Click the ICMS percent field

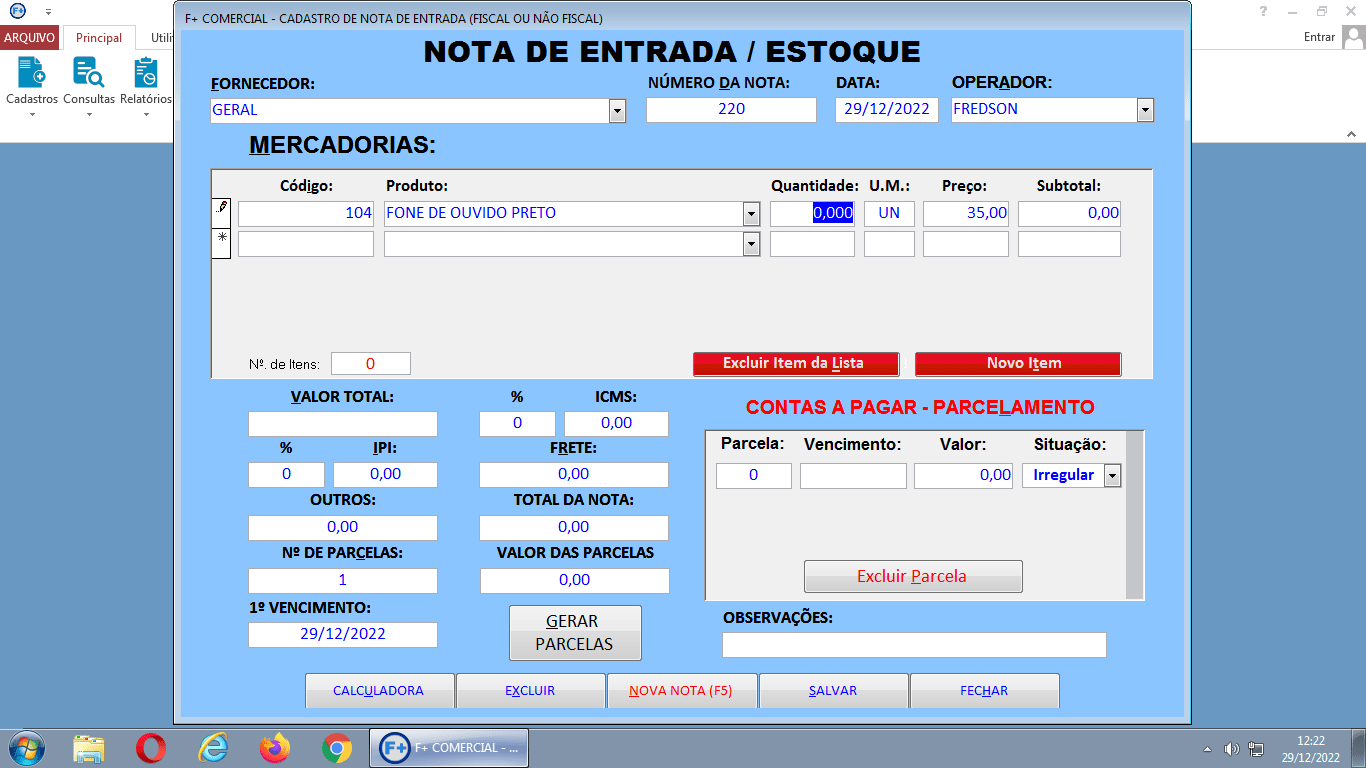click(517, 424)
